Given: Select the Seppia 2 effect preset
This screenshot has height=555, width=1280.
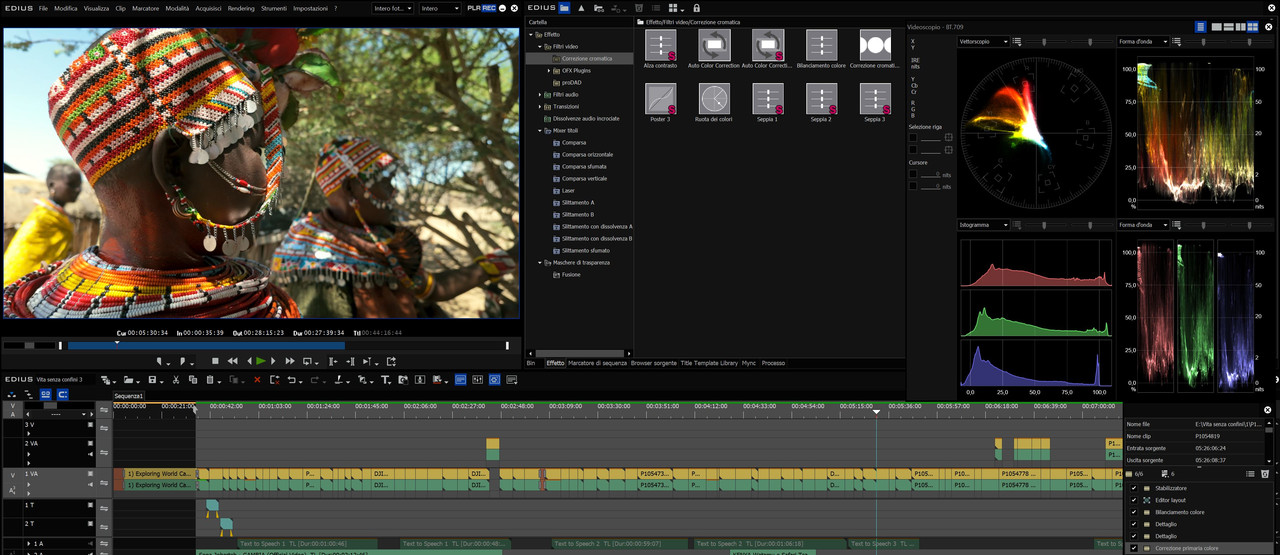Looking at the screenshot, I should [x=821, y=99].
